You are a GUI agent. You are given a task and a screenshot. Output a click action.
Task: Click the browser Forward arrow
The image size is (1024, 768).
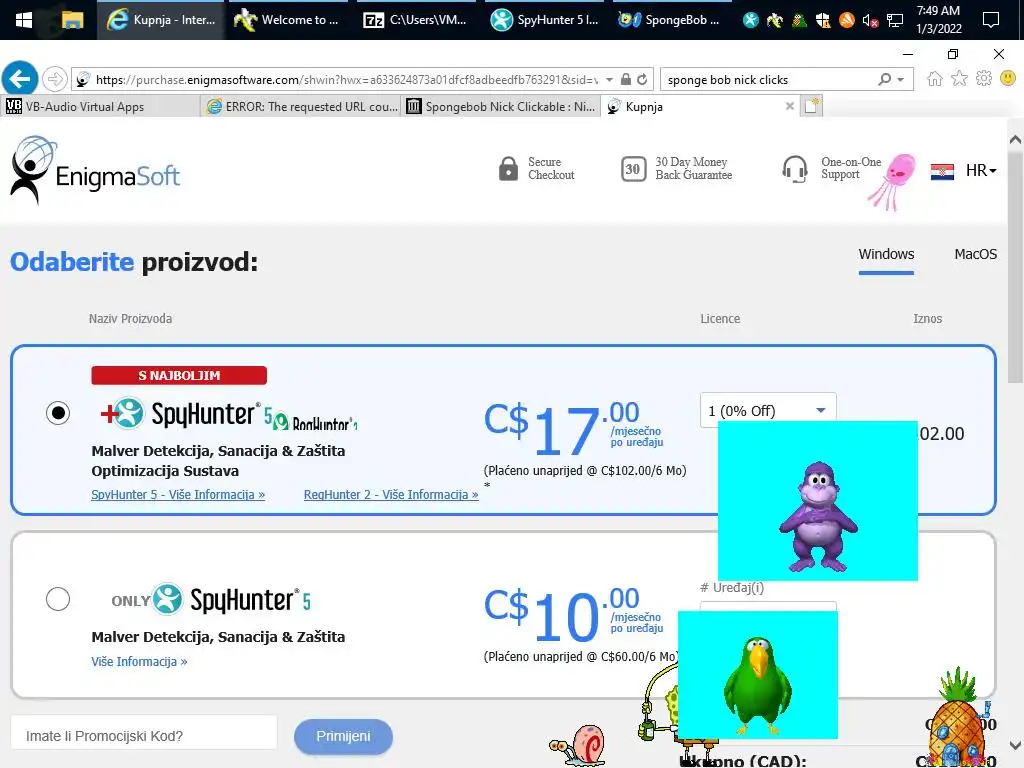click(55, 80)
